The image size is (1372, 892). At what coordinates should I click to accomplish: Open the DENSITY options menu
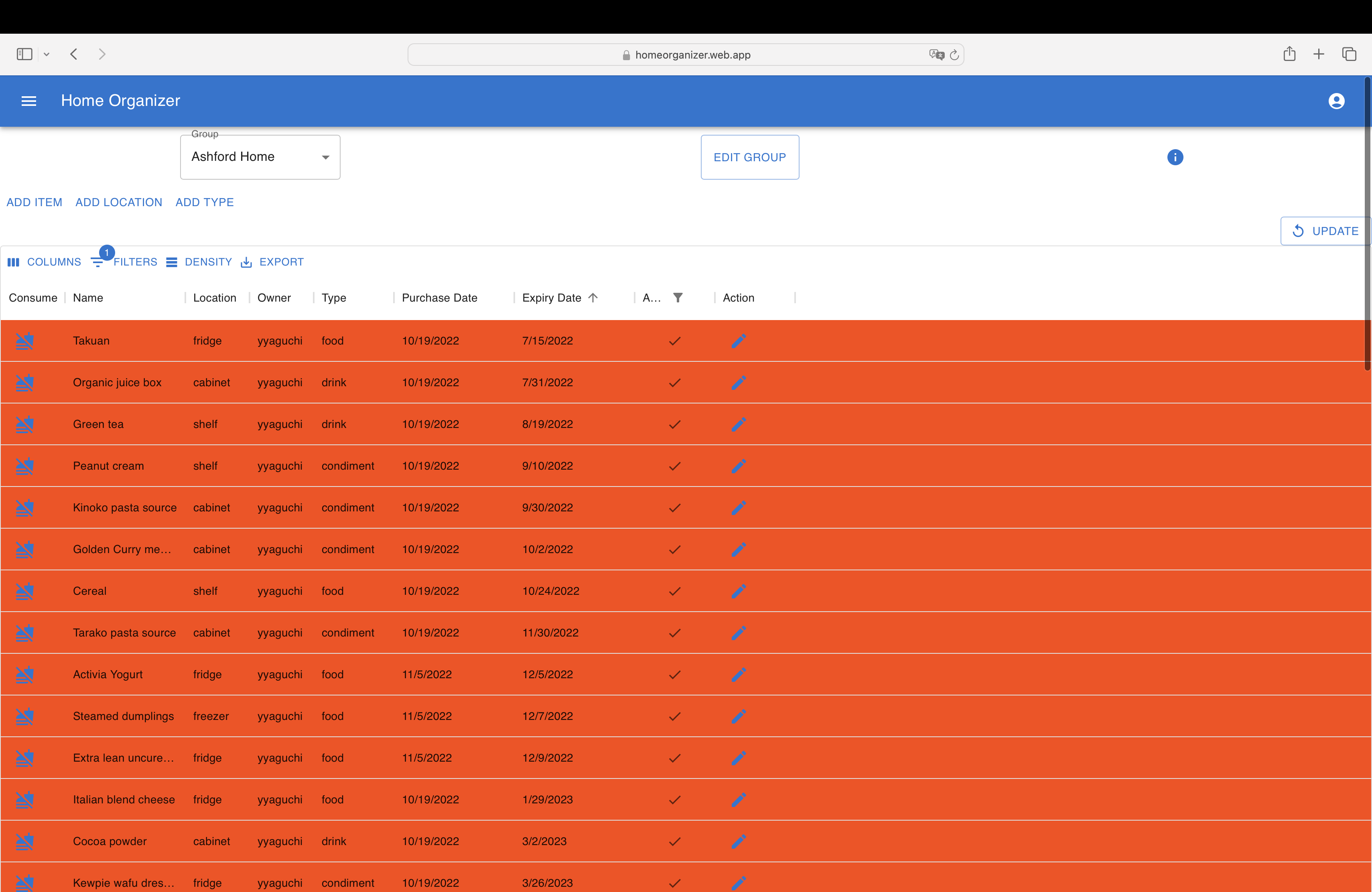coord(199,262)
